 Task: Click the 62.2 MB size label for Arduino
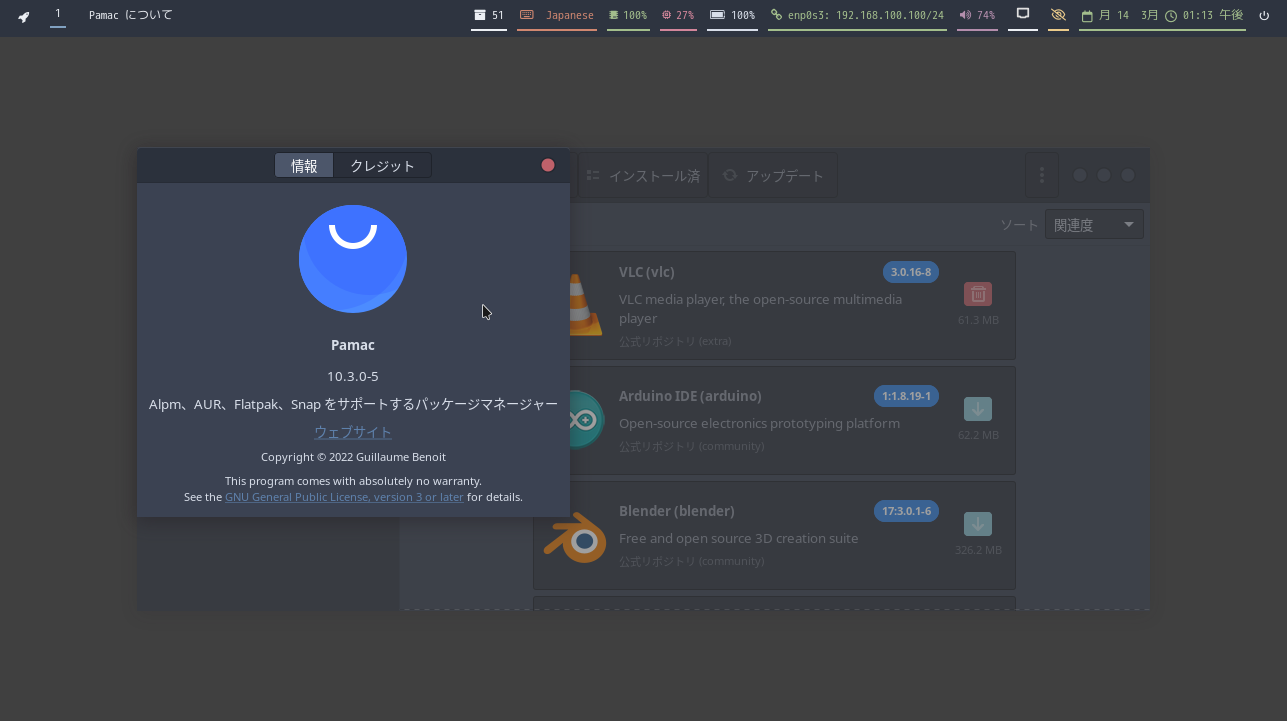click(x=978, y=435)
